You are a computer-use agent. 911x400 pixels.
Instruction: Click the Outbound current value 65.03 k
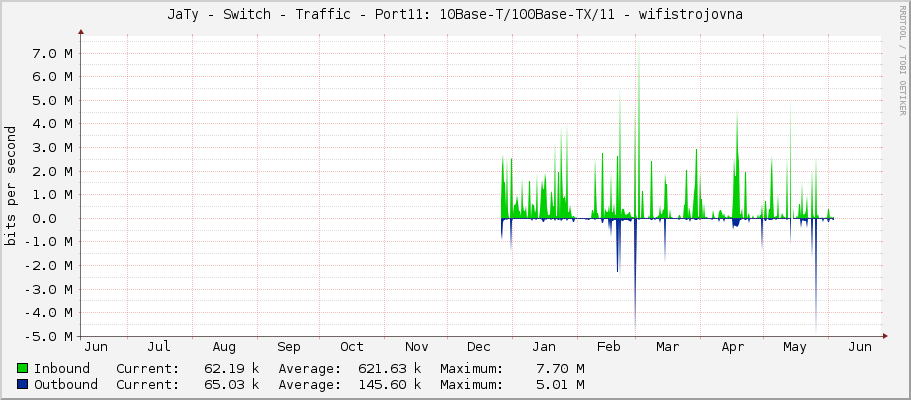point(232,385)
